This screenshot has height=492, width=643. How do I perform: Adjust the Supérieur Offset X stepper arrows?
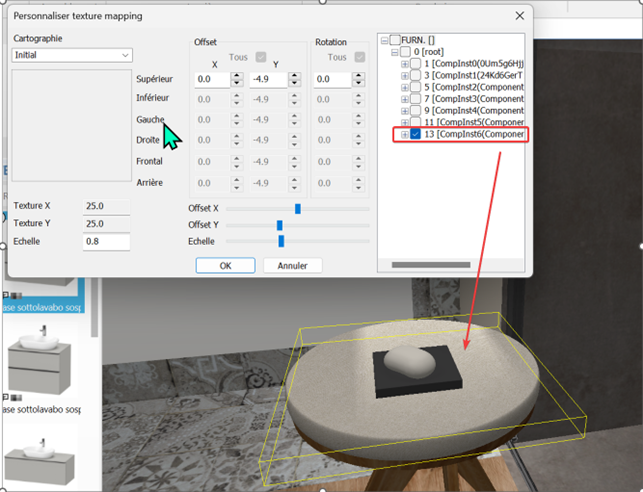[237, 79]
